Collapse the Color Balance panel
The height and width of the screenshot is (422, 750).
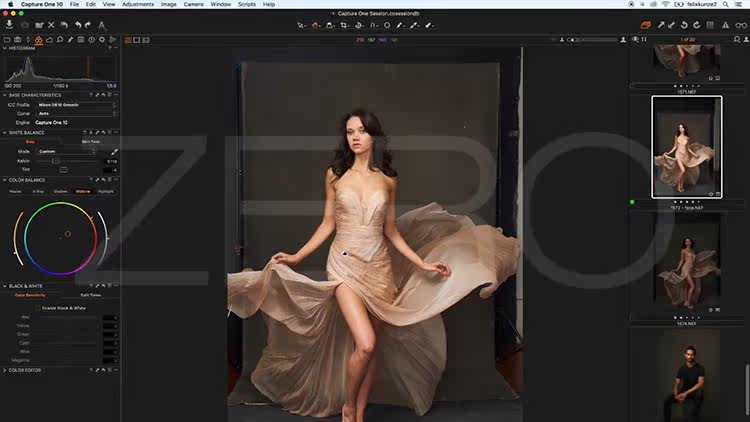tap(5, 180)
